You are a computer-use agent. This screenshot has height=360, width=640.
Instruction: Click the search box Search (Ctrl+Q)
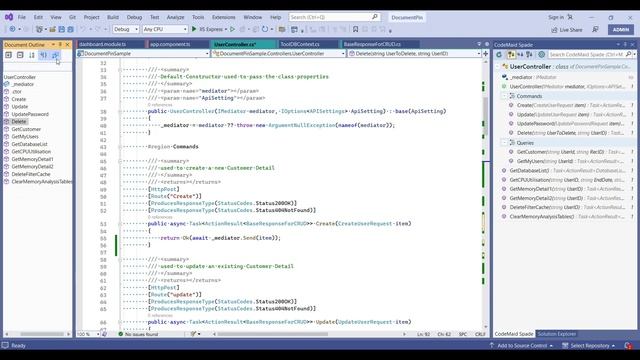335,17
